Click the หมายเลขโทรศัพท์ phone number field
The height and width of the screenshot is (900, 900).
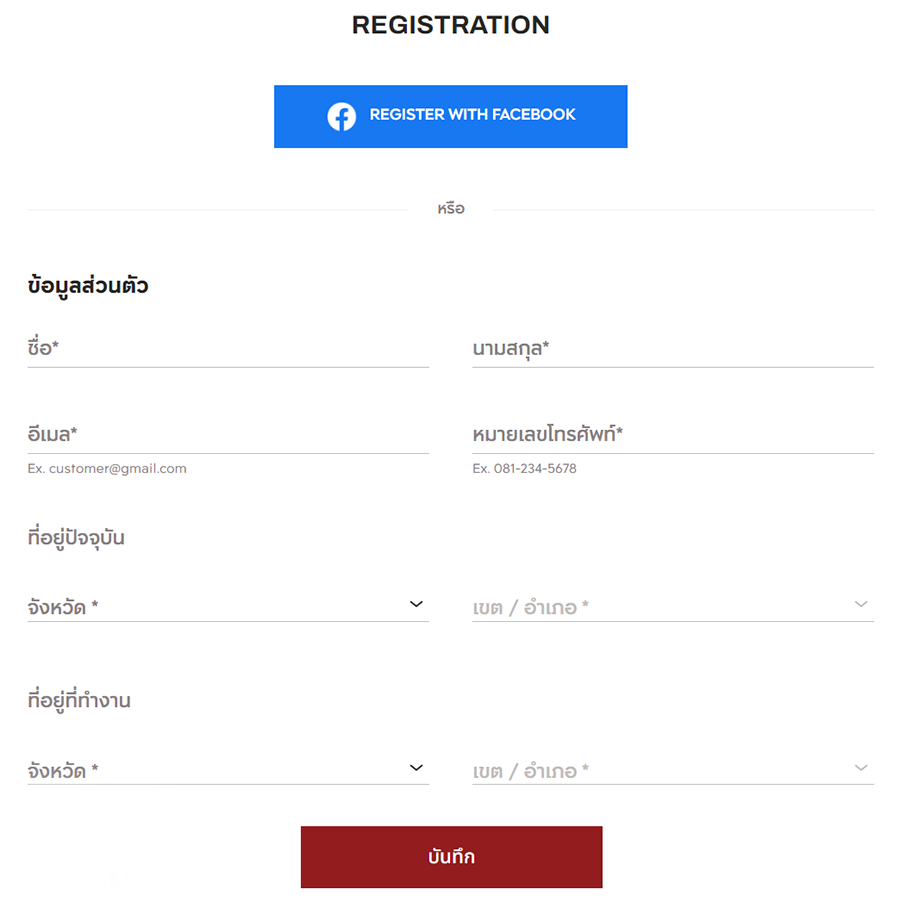point(672,435)
